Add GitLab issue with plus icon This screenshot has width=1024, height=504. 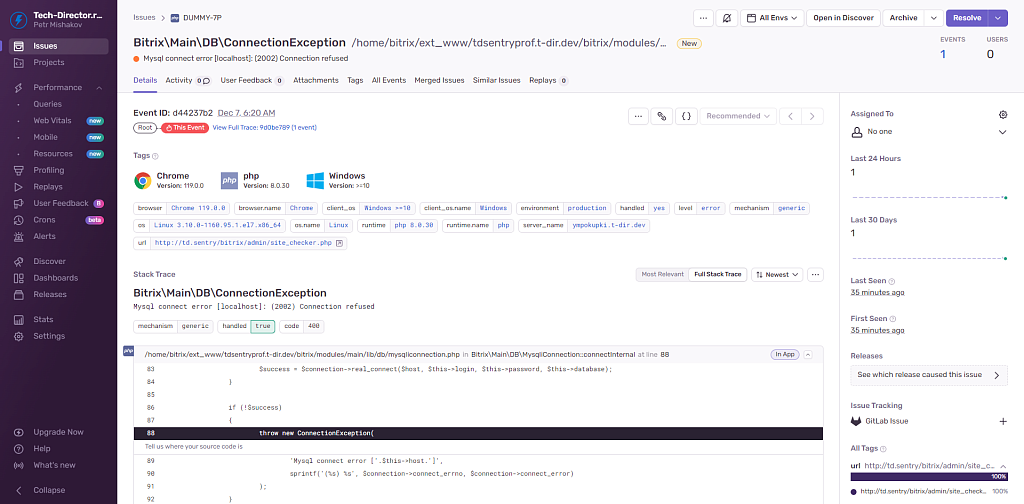(1003, 422)
